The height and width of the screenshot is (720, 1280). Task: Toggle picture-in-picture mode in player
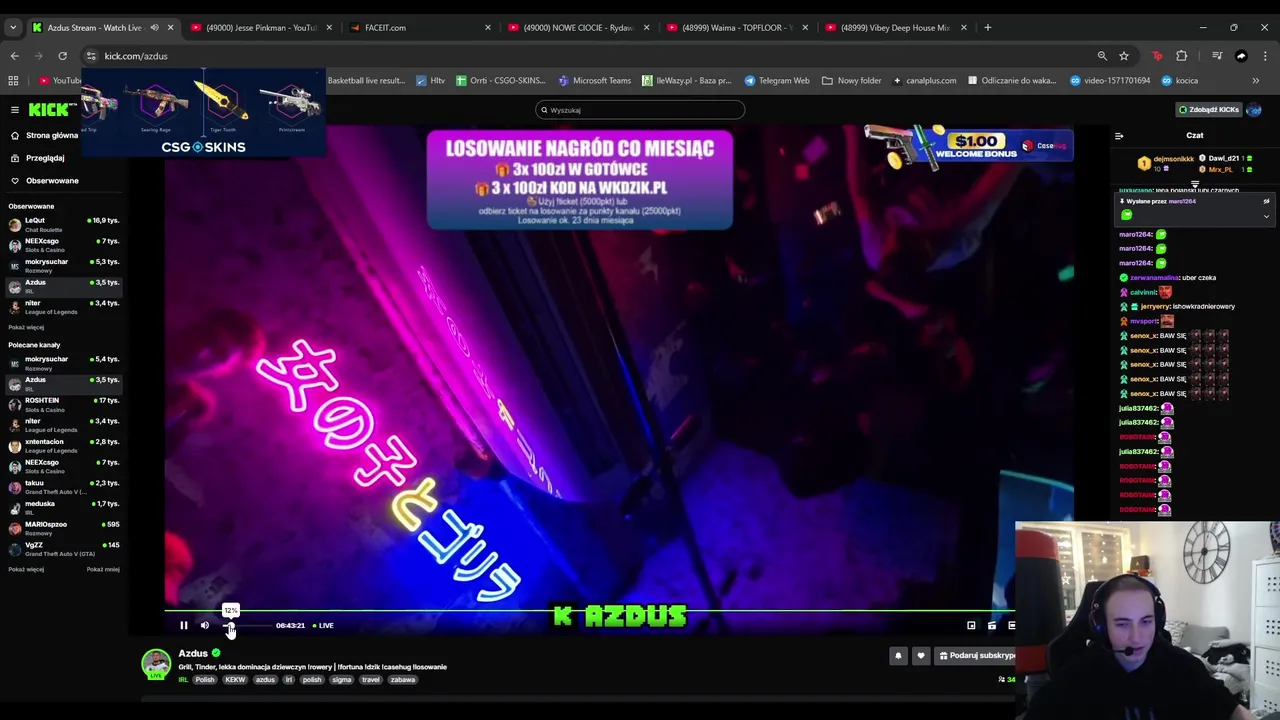click(971, 625)
